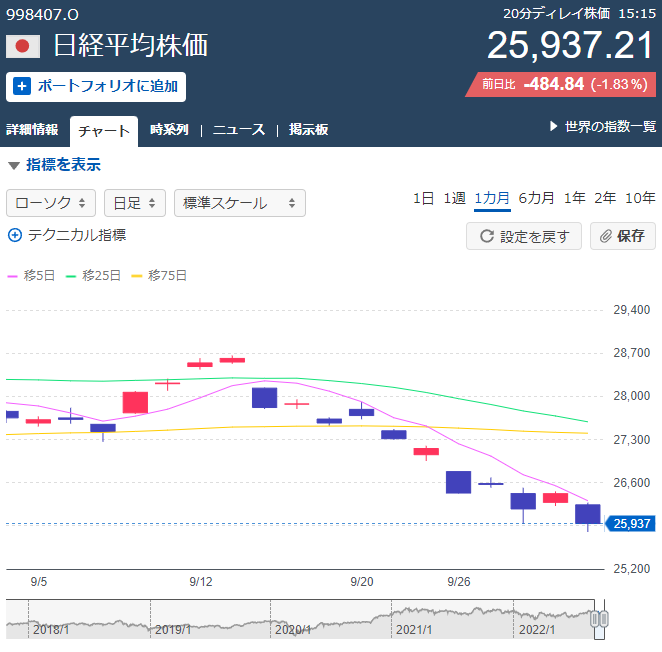Select the 1年 time range
This screenshot has width=662, height=652.
tap(575, 198)
